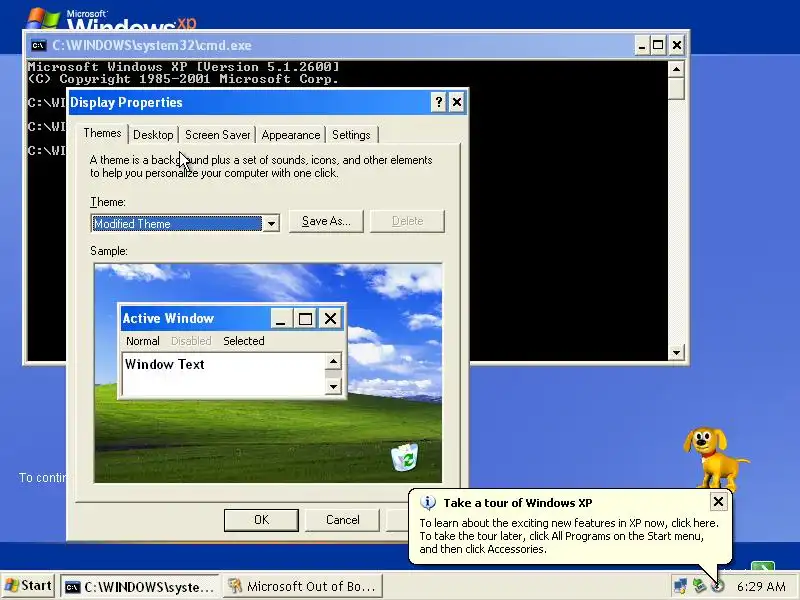Close the Display Properties dialog
The image size is (800, 600).
click(x=457, y=103)
